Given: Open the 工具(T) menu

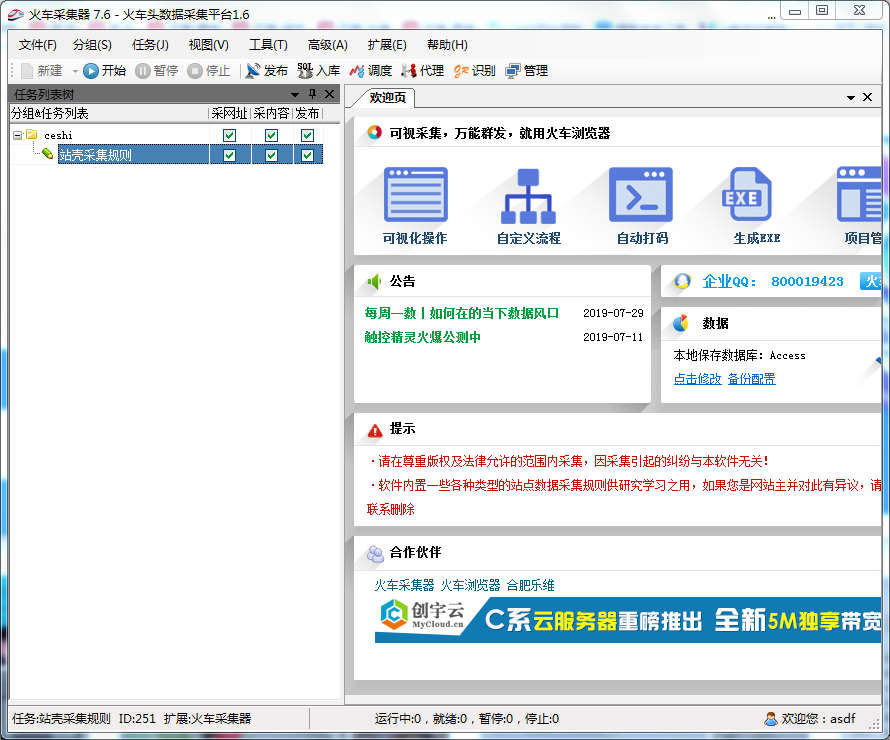Looking at the screenshot, I should [268, 45].
